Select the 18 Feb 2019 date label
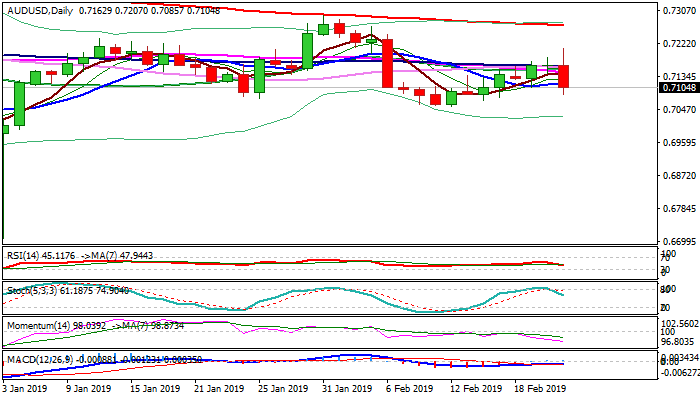Image resolution: width=700 pixels, height=400 pixels. pyautogui.click(x=541, y=388)
